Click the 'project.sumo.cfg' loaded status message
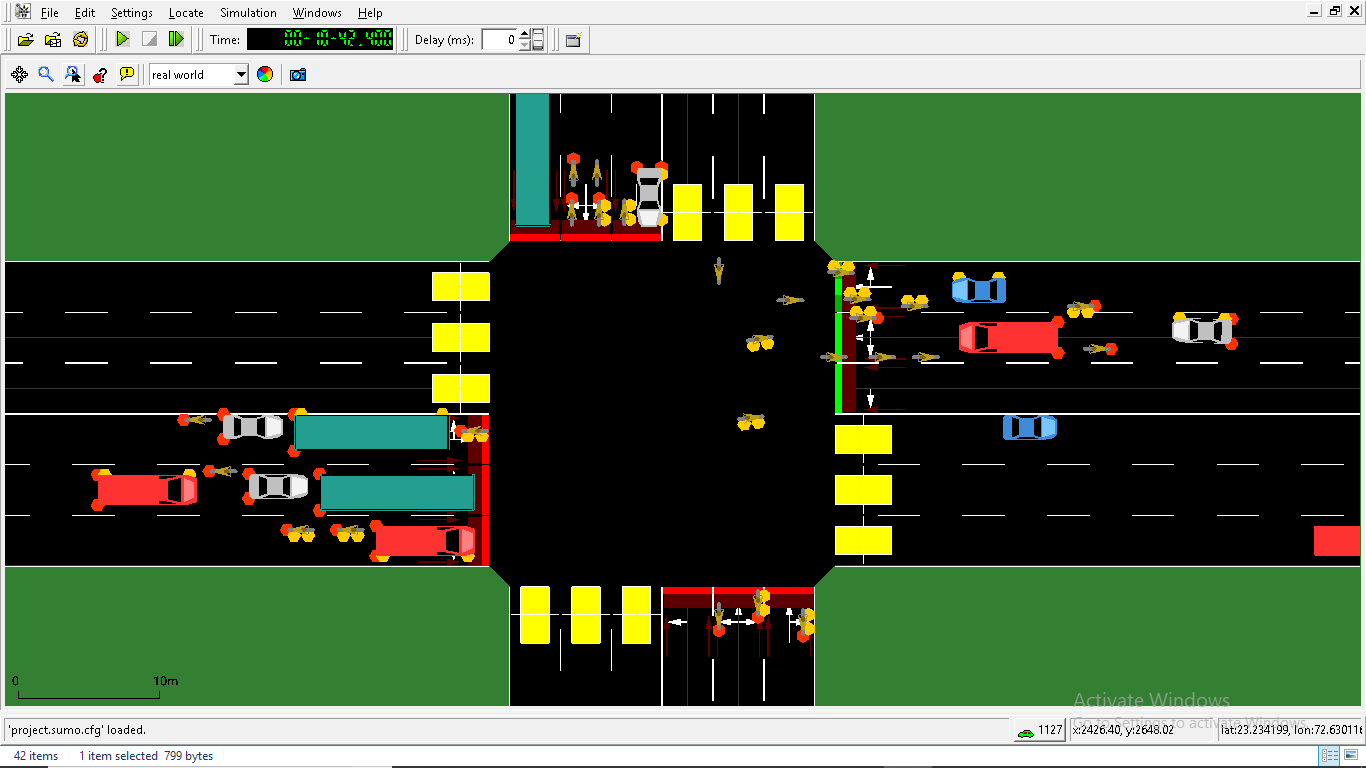The image size is (1366, 768). (x=77, y=730)
